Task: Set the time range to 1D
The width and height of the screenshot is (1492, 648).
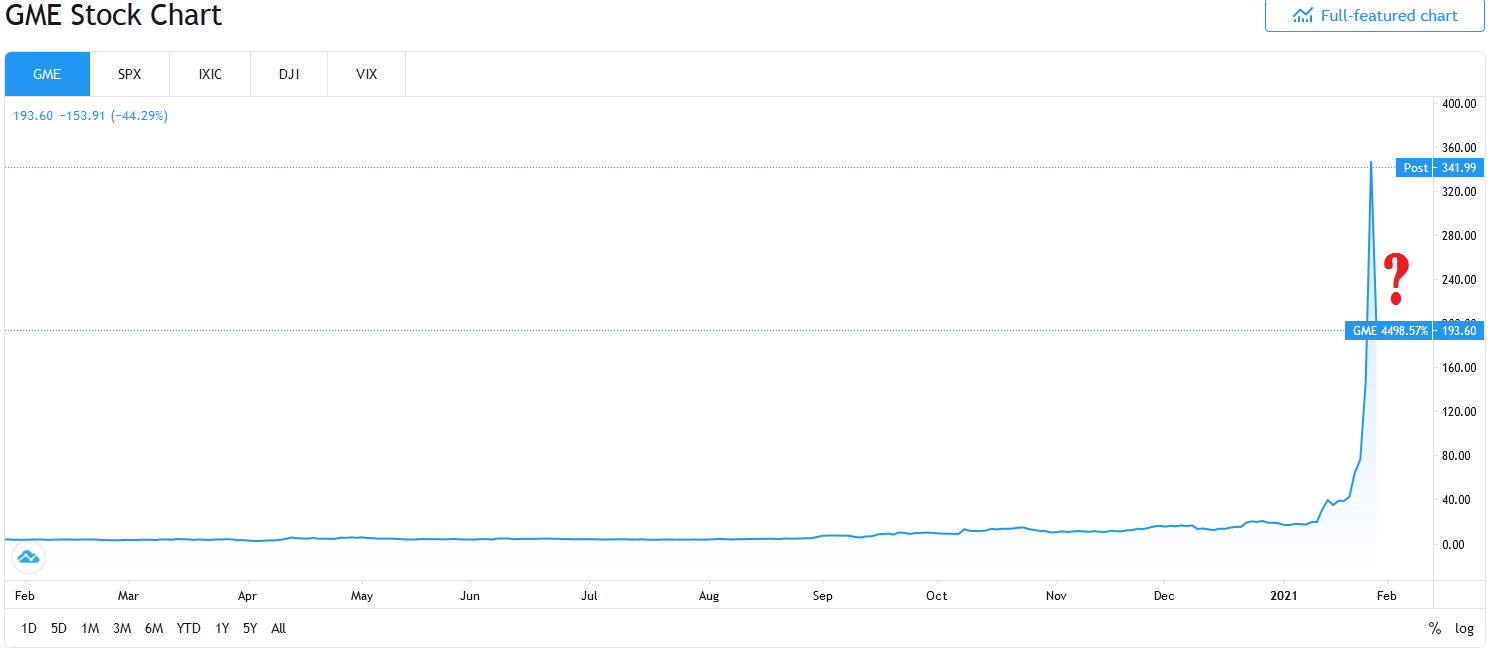Action: click(x=29, y=629)
